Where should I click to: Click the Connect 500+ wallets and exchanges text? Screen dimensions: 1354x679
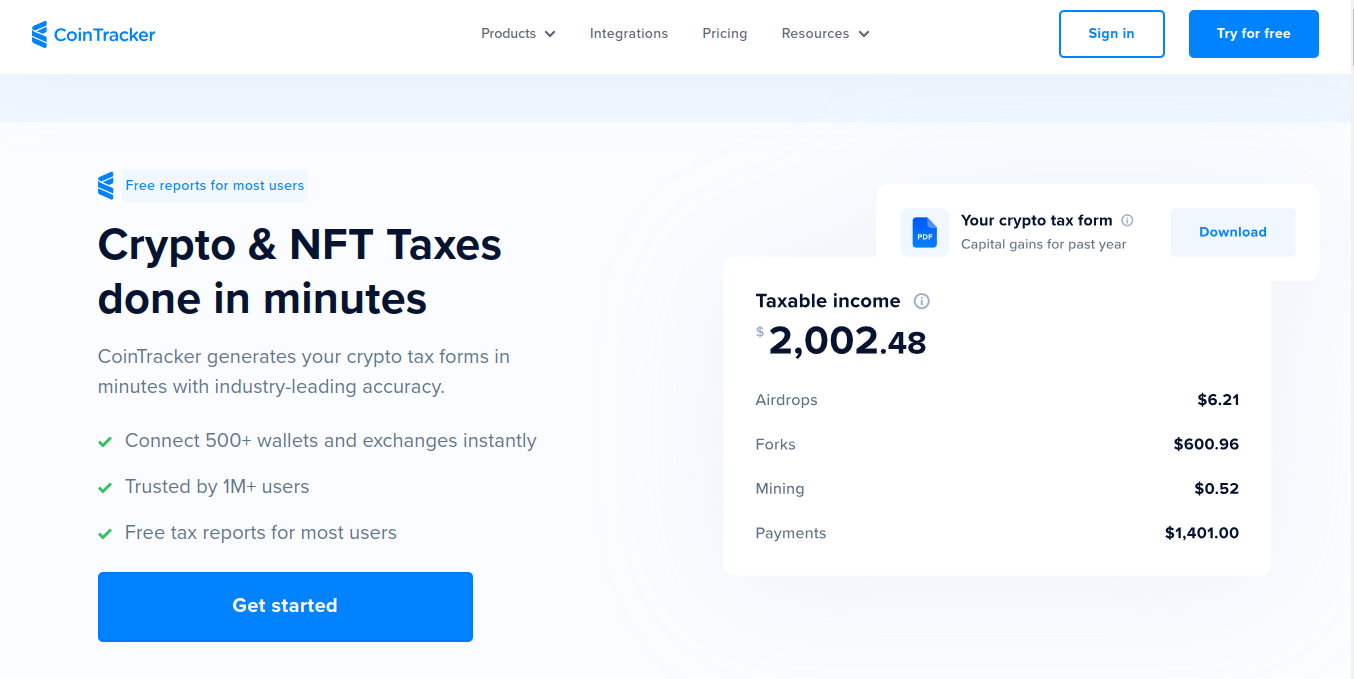pos(331,441)
